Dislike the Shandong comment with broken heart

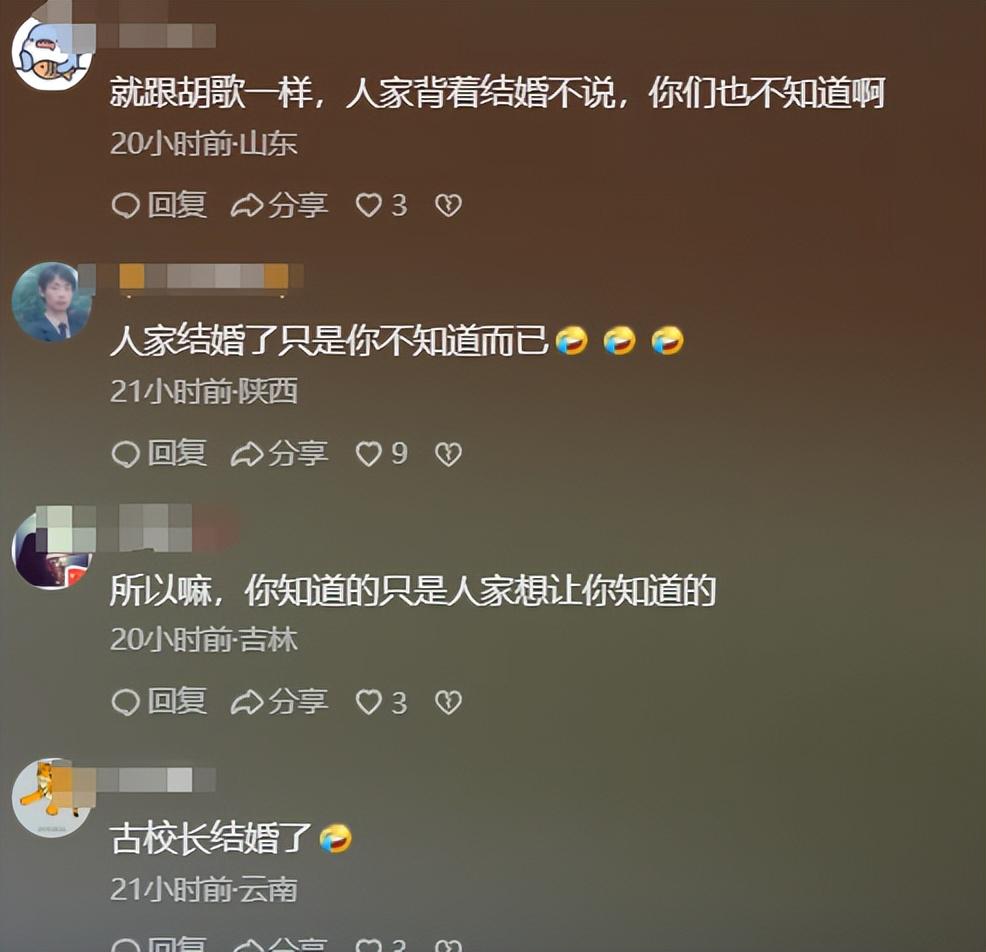448,205
